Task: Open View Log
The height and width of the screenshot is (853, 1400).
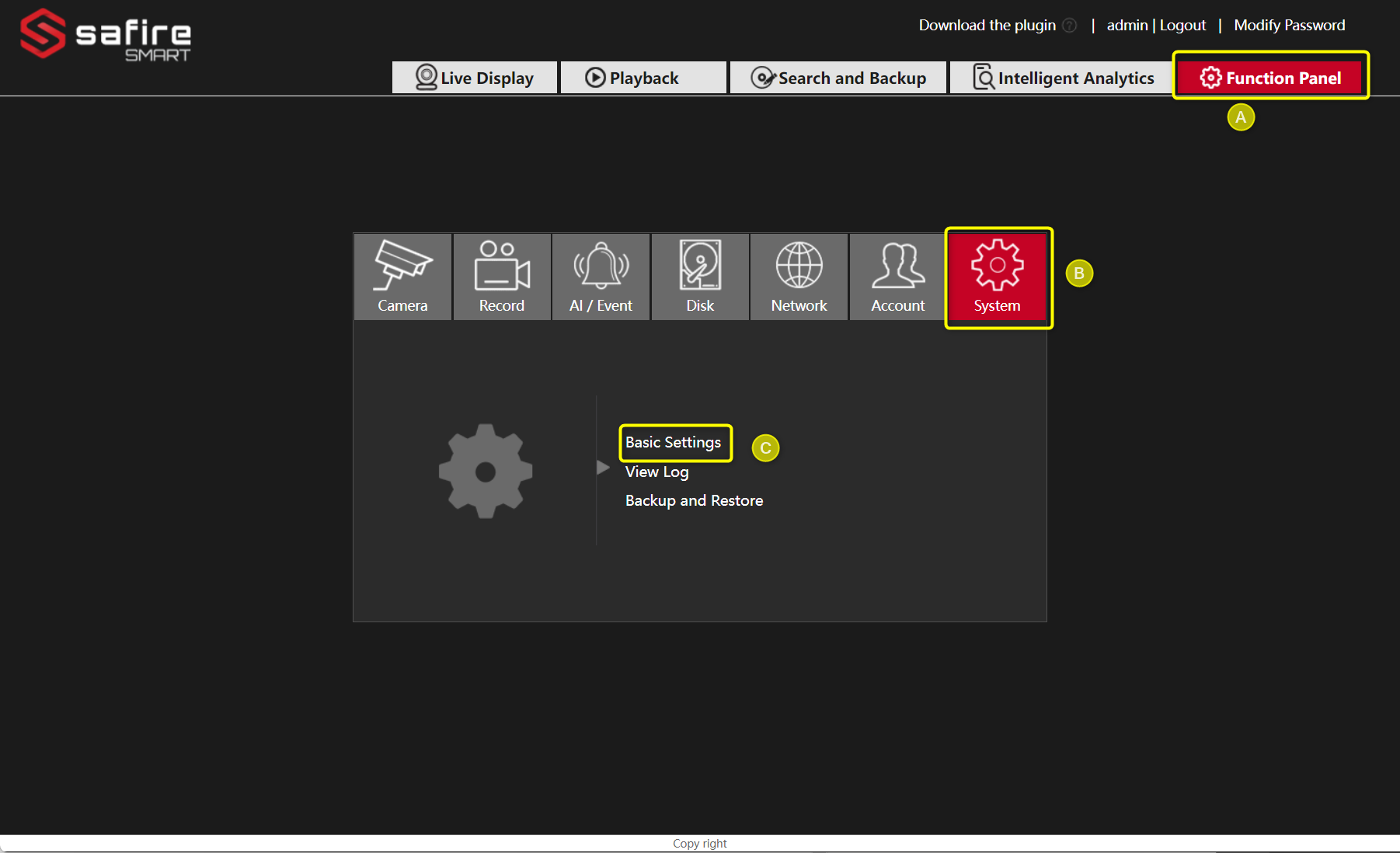Action: (x=656, y=472)
